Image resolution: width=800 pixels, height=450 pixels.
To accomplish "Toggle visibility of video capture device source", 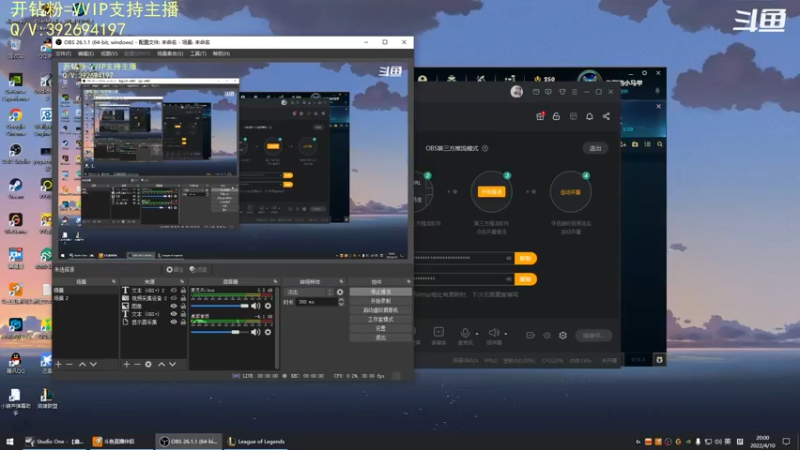I will click(173, 298).
